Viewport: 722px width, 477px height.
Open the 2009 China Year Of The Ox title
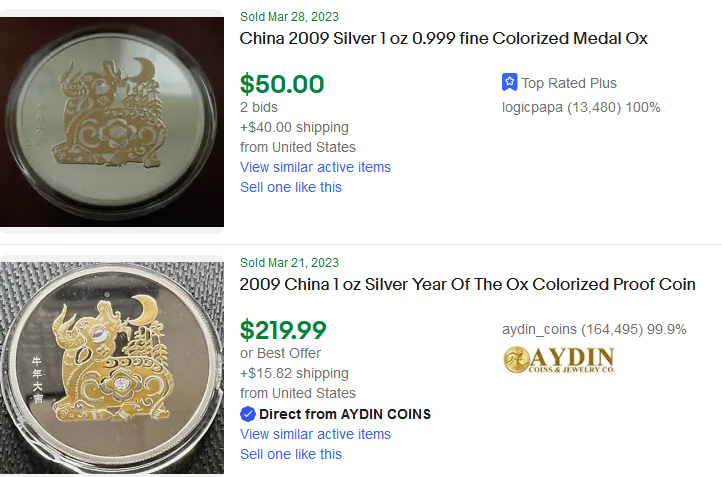point(467,284)
